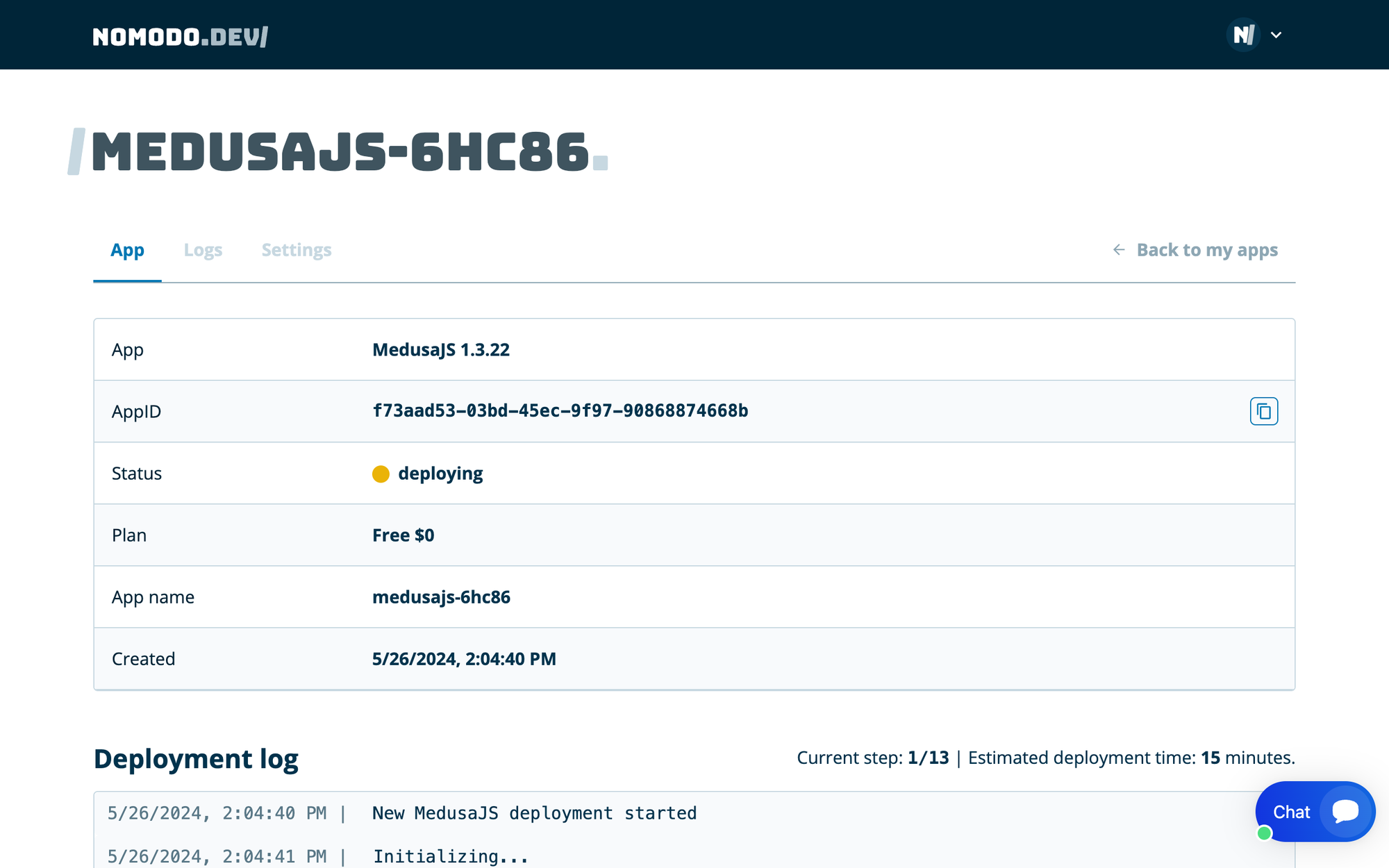Click the 'New MedusaJS deployment started' log line
1389x868 pixels.
tap(534, 813)
